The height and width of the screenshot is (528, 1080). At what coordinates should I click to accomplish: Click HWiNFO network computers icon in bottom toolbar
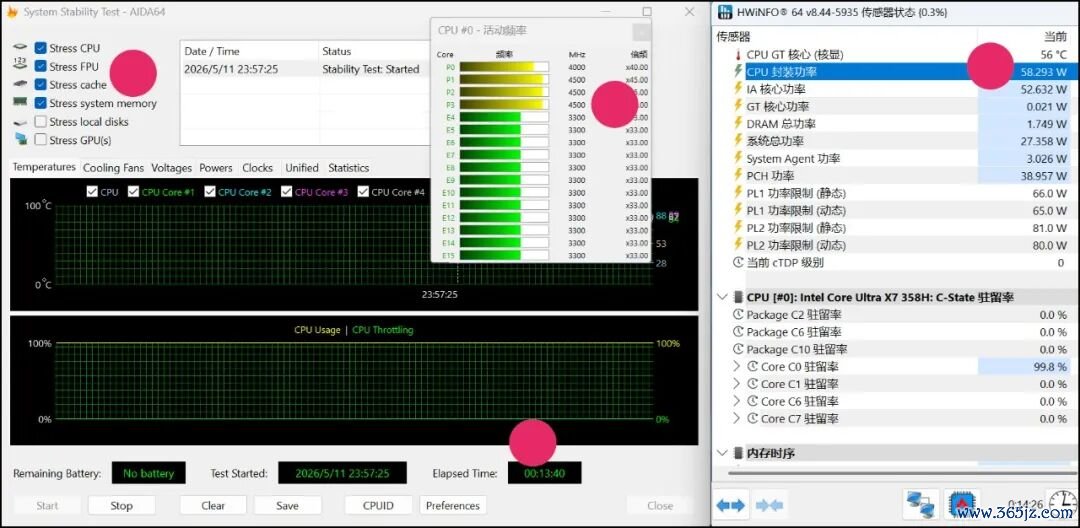[x=922, y=506]
